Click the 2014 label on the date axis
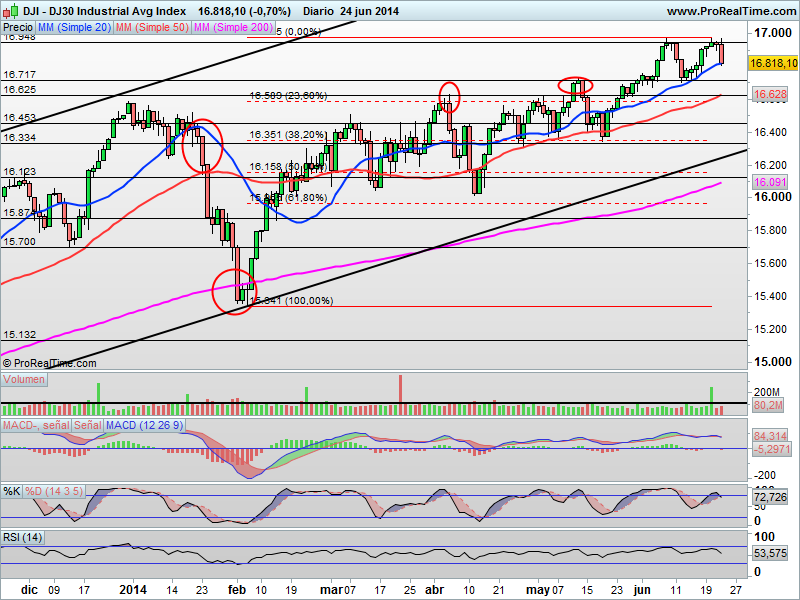Screen dimensions: 800x600 pos(133,590)
